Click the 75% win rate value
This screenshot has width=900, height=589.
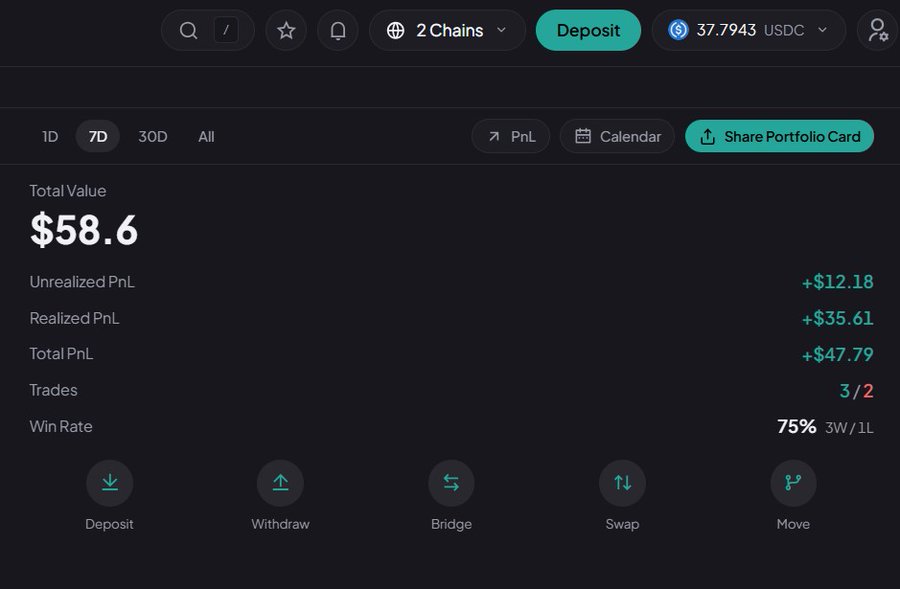(797, 427)
